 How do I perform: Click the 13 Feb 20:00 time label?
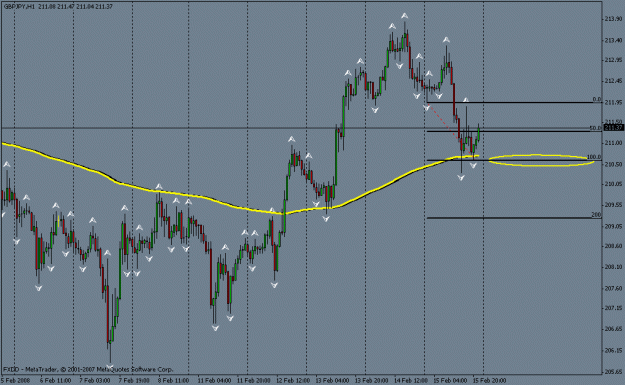pos(372,380)
